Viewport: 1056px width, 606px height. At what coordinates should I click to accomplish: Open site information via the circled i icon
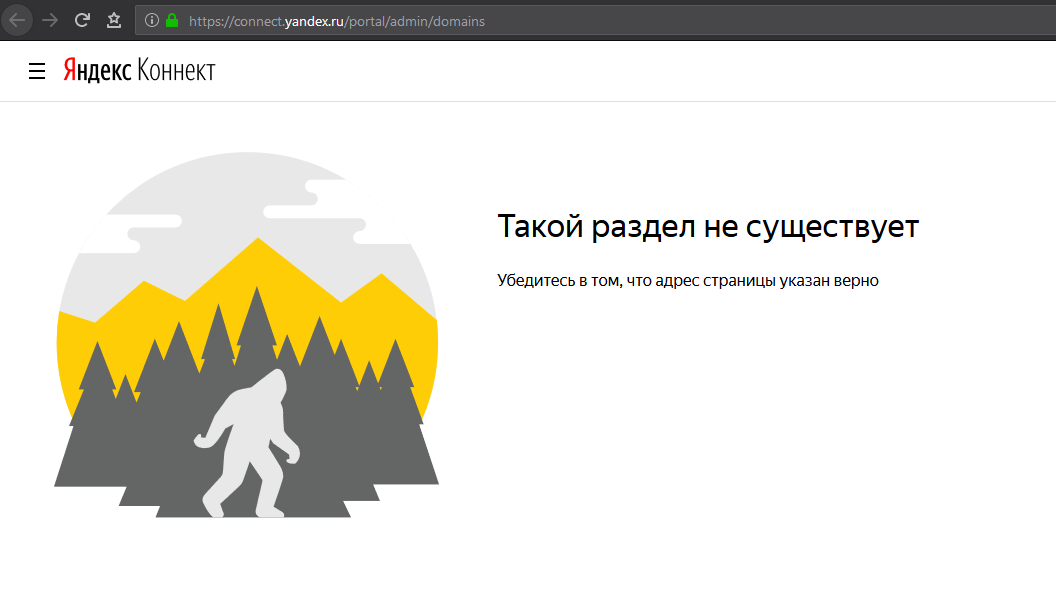click(152, 20)
